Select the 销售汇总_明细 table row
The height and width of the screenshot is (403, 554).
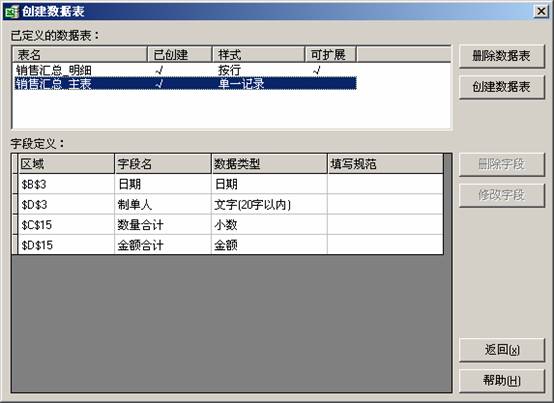point(185,70)
